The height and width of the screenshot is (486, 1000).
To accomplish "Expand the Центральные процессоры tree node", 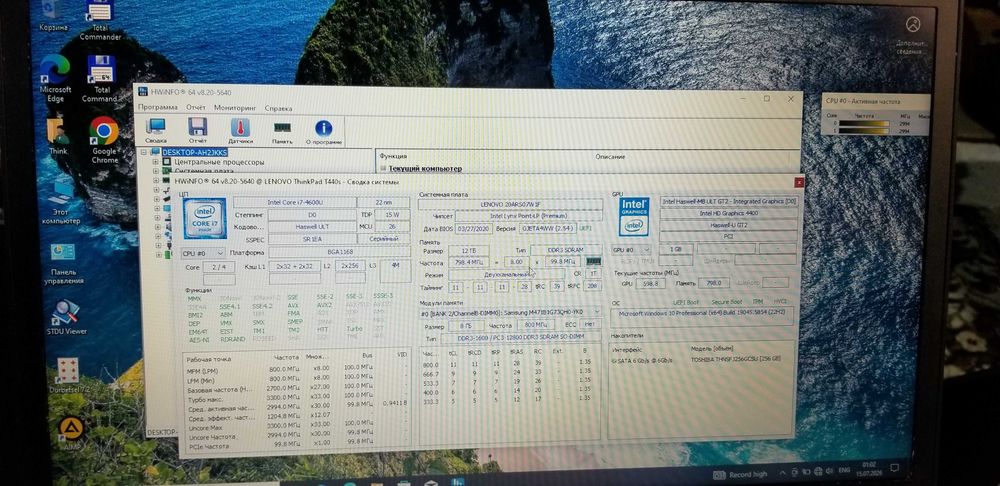I will pyautogui.click(x=155, y=162).
